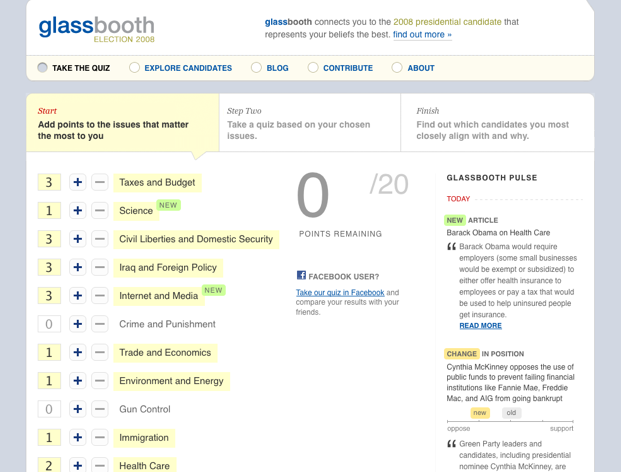Click READ MORE under Obama article
This screenshot has height=472, width=621.
480,325
